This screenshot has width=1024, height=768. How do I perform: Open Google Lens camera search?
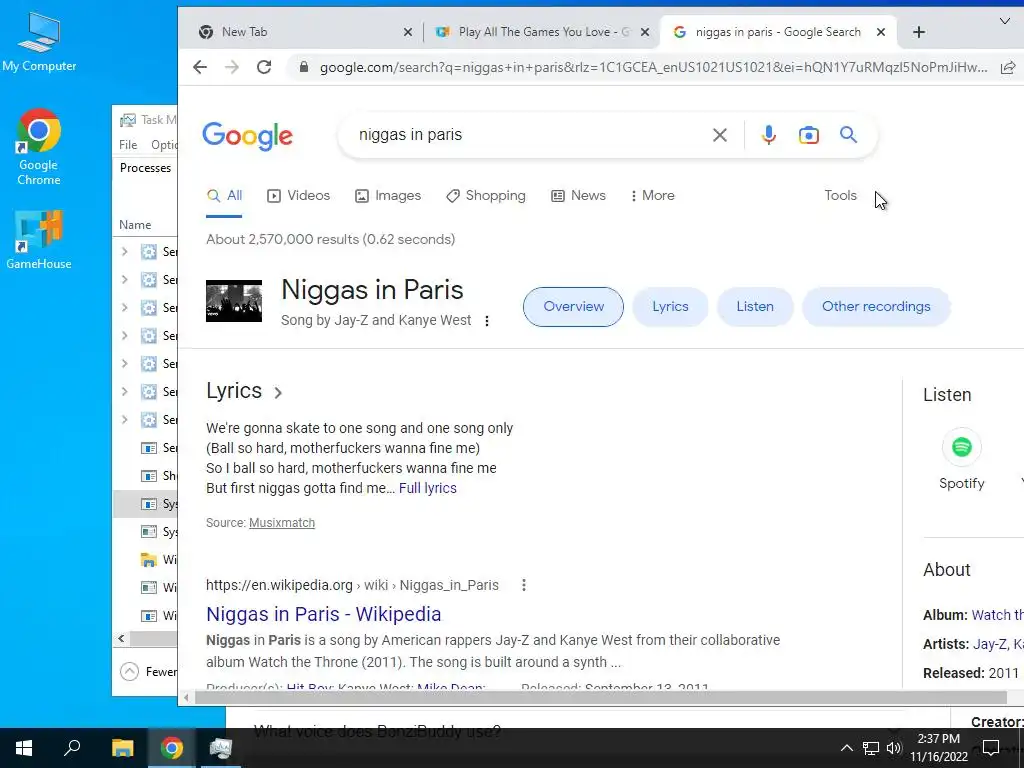[808, 135]
